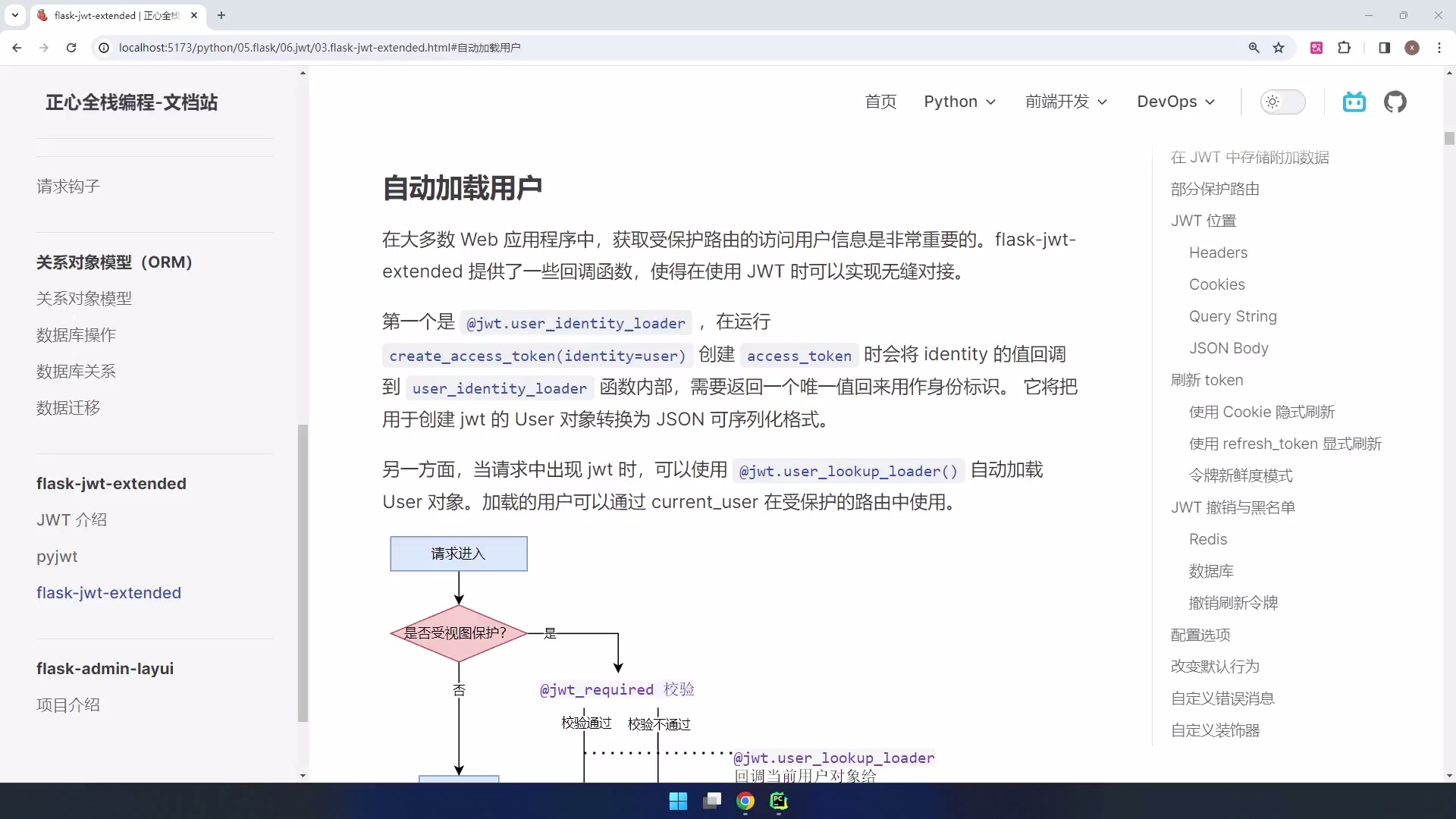This screenshot has height=819, width=1456.
Task: Open the browser extensions puzzle icon
Action: click(x=1345, y=47)
